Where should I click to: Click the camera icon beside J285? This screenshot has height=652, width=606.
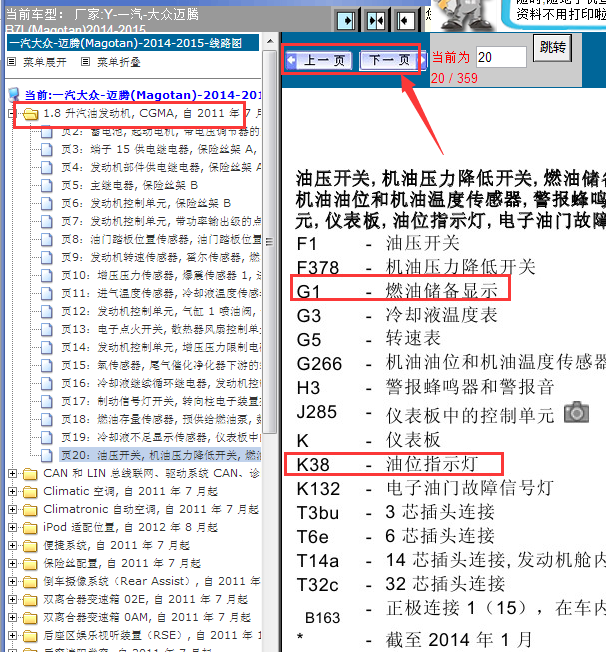(576, 412)
